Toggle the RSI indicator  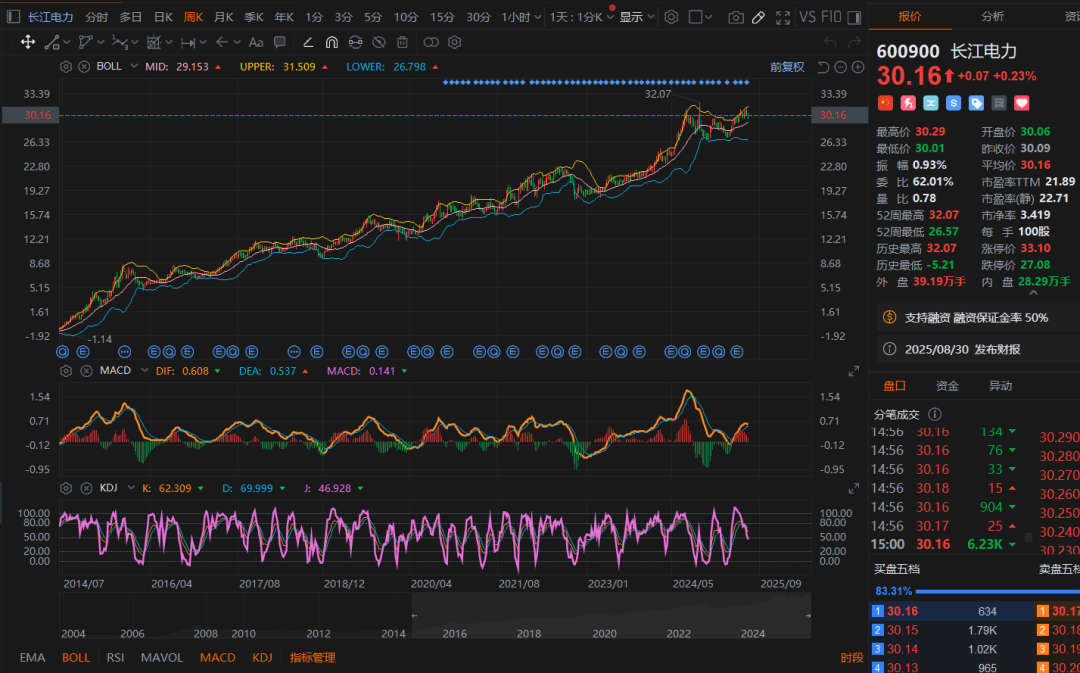115,658
